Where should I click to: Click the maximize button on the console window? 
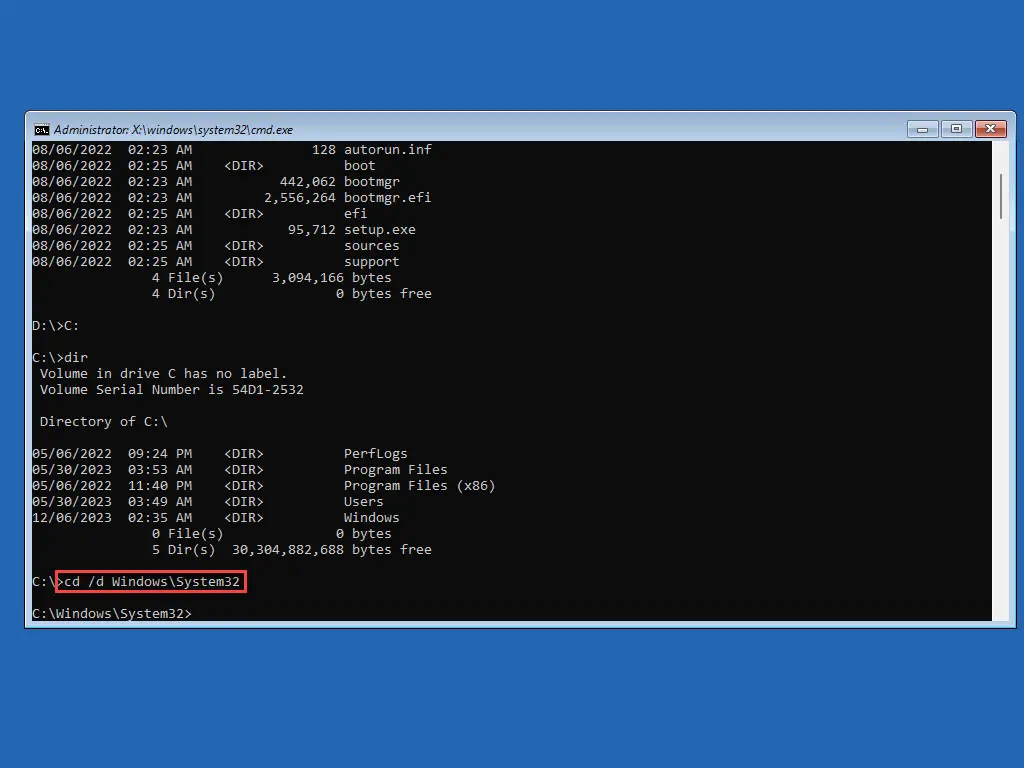point(956,129)
